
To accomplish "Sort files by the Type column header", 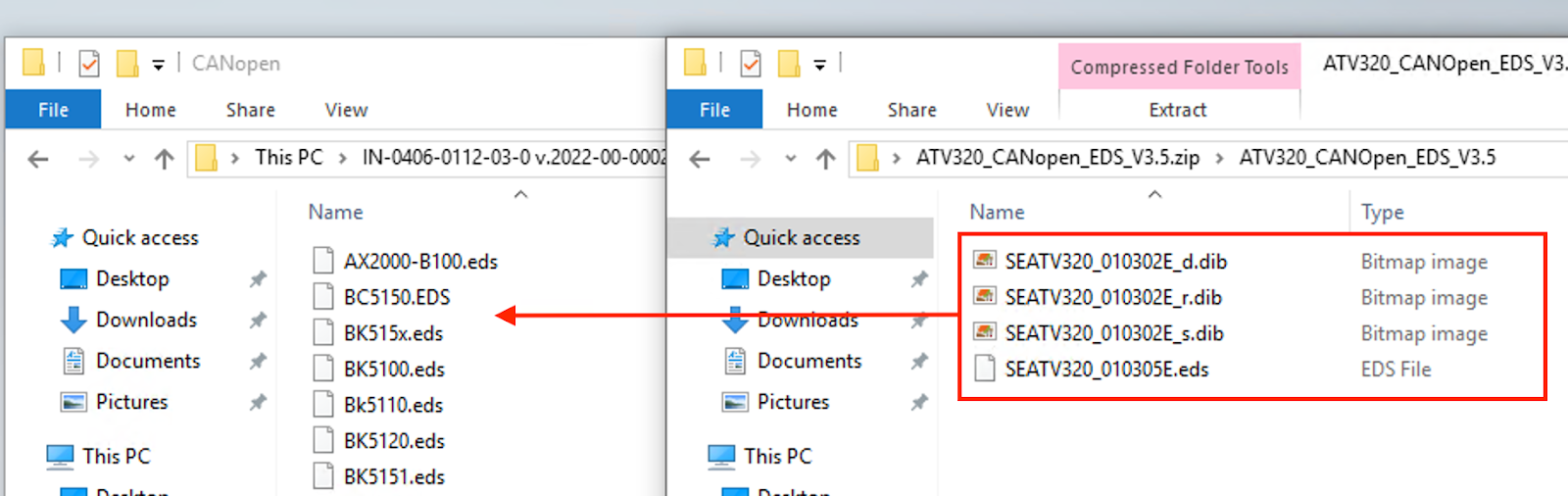I will (1382, 212).
